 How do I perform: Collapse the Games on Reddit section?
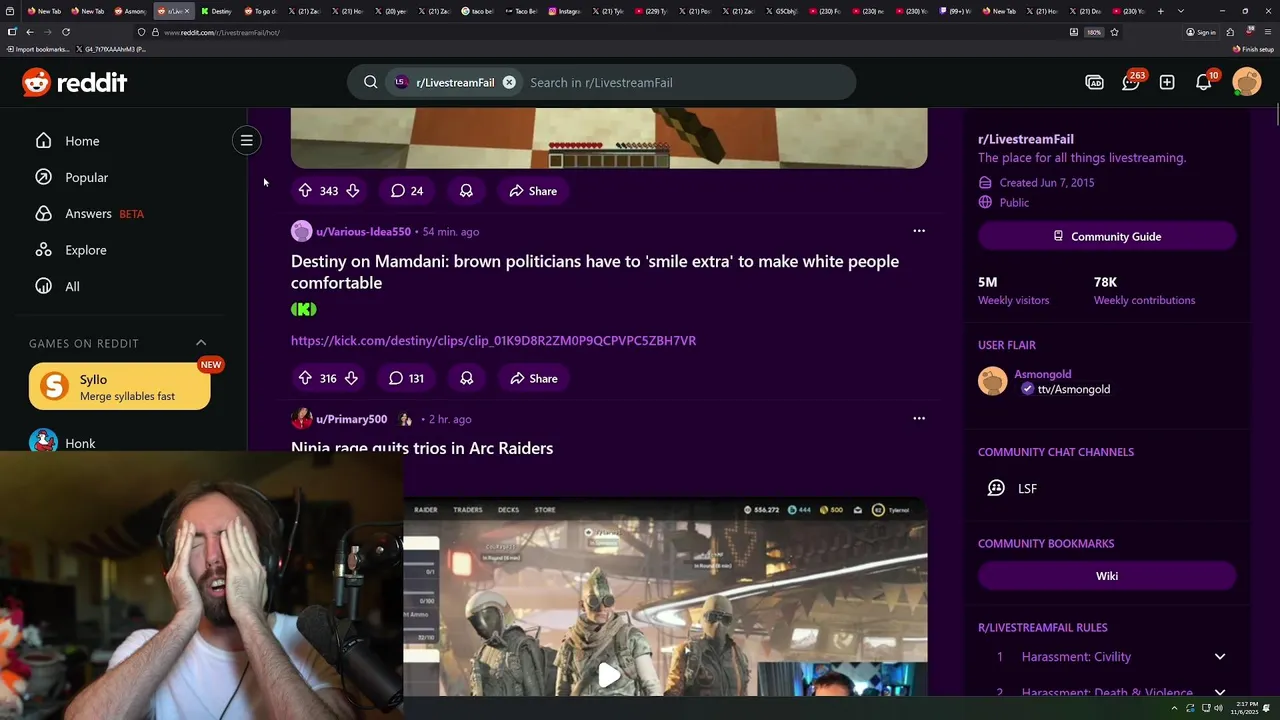201,343
